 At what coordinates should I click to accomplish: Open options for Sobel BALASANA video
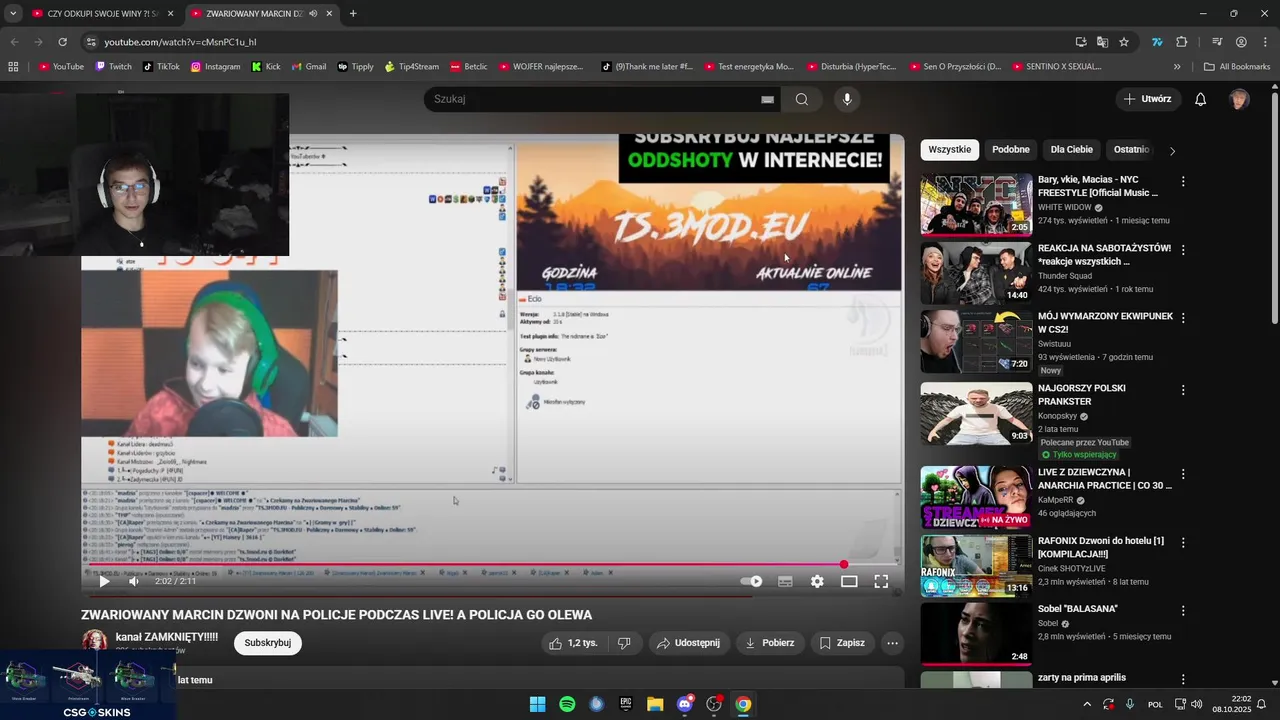[x=1183, y=610]
